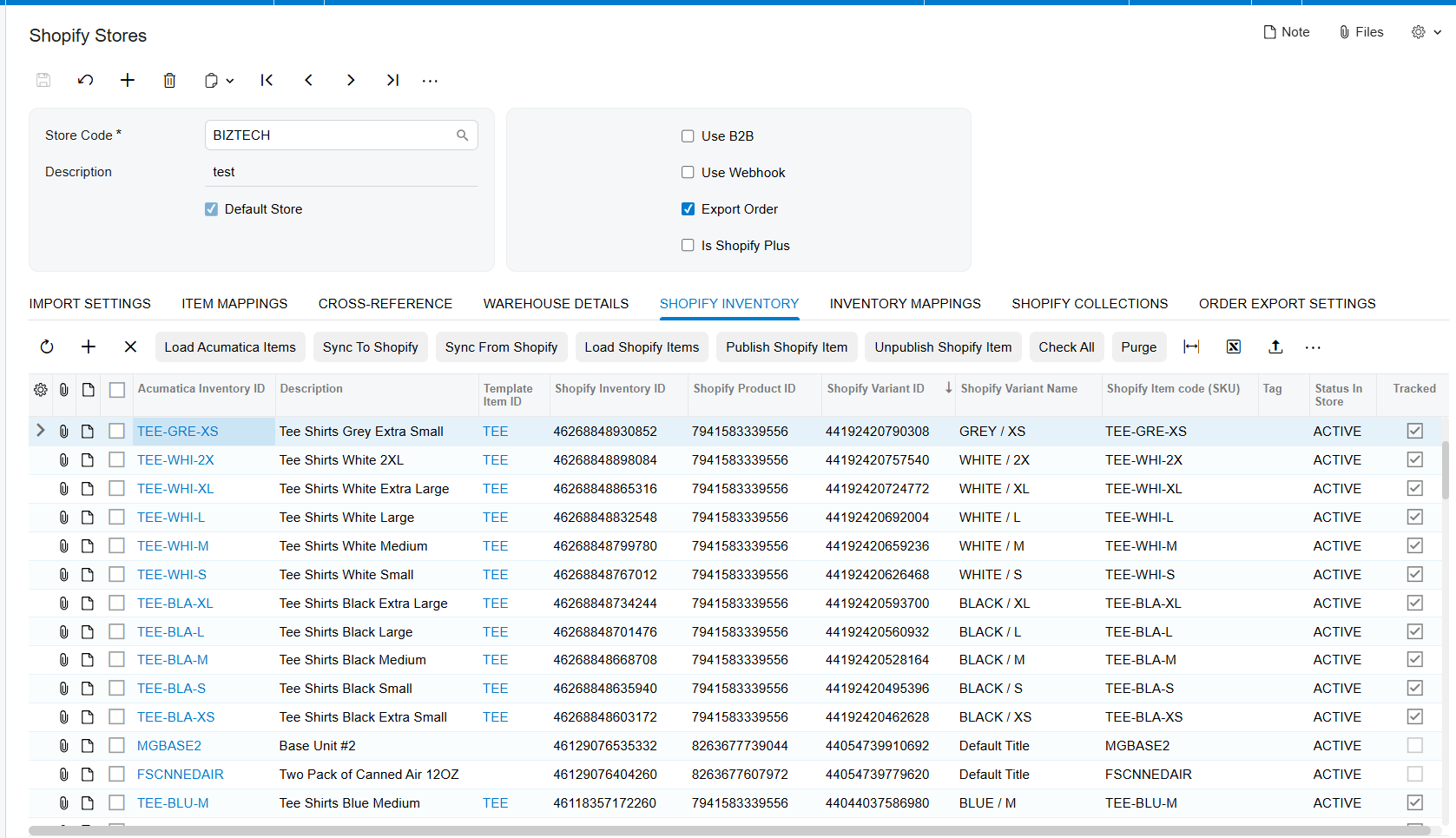The height and width of the screenshot is (838, 1456).
Task: Click the grid horizontal scrollbar
Action: [729, 831]
